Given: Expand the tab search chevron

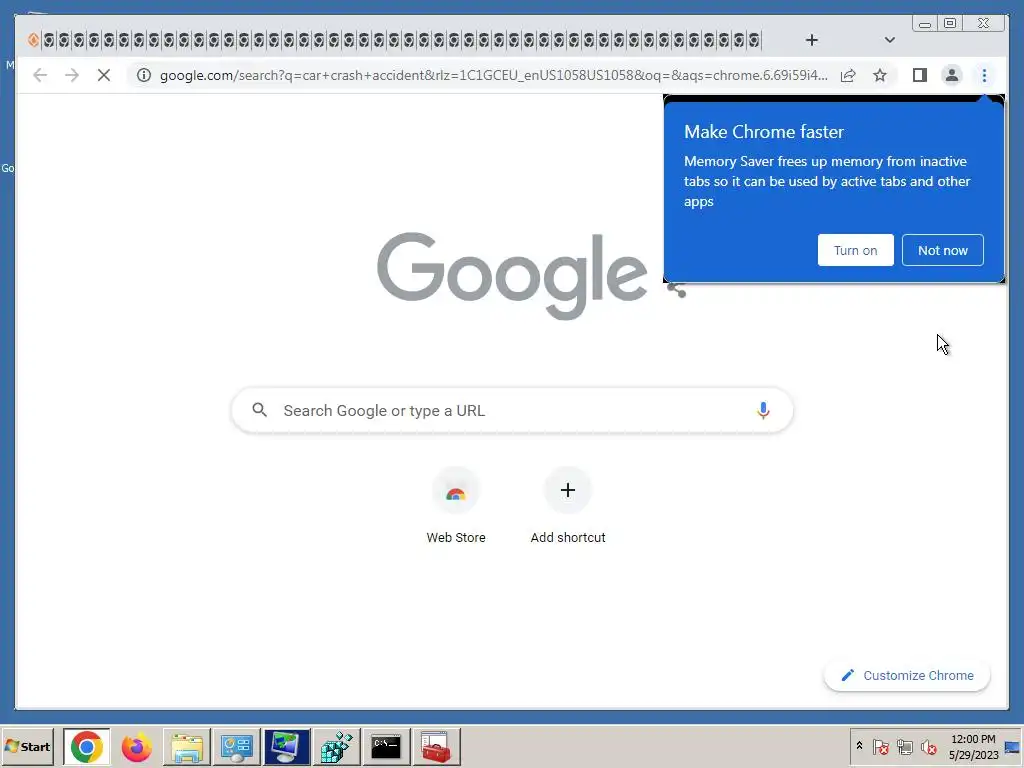Looking at the screenshot, I should [889, 40].
